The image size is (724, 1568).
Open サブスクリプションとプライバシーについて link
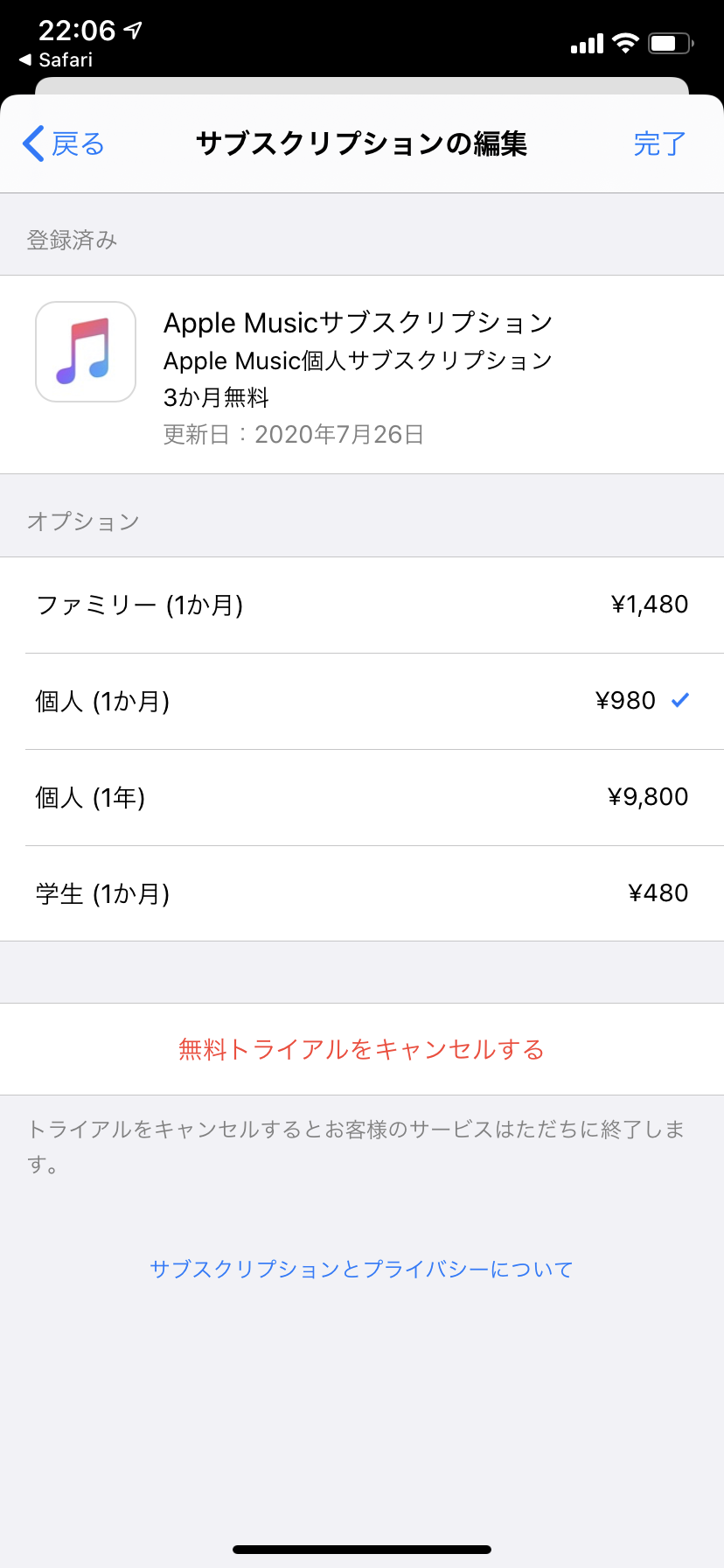pyautogui.click(x=361, y=1270)
